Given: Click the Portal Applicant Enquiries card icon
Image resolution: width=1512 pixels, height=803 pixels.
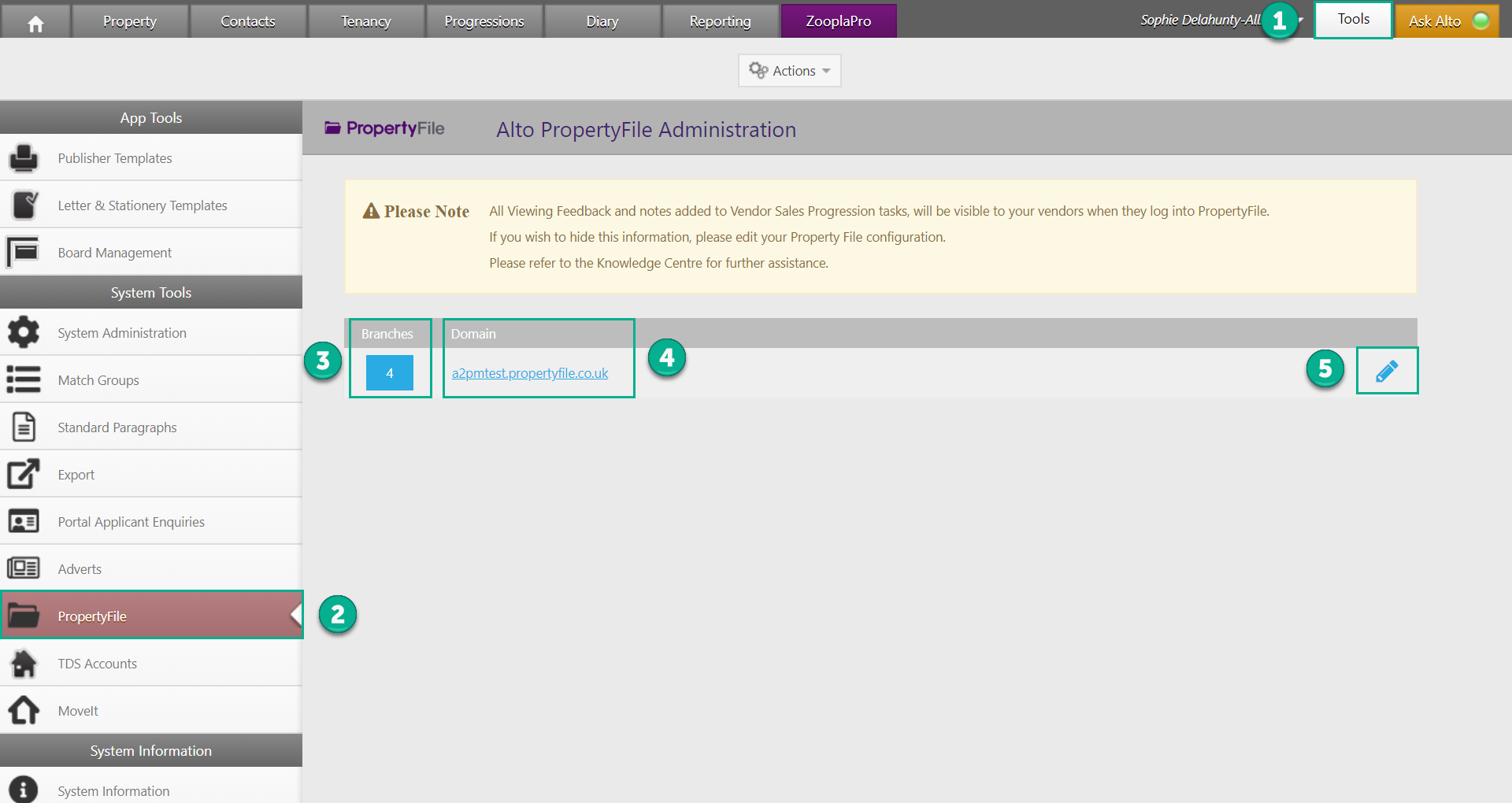Looking at the screenshot, I should (24, 521).
